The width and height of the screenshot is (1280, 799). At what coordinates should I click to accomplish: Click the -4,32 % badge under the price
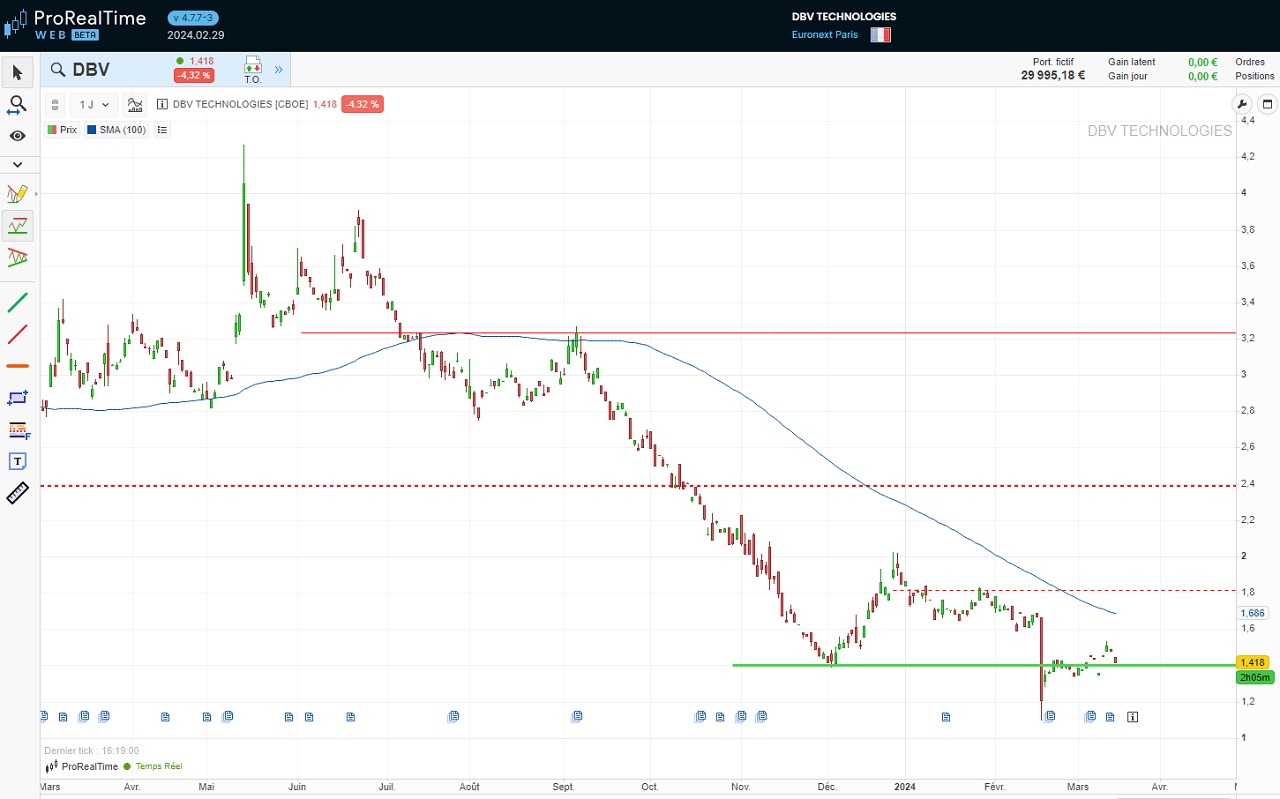pos(193,75)
